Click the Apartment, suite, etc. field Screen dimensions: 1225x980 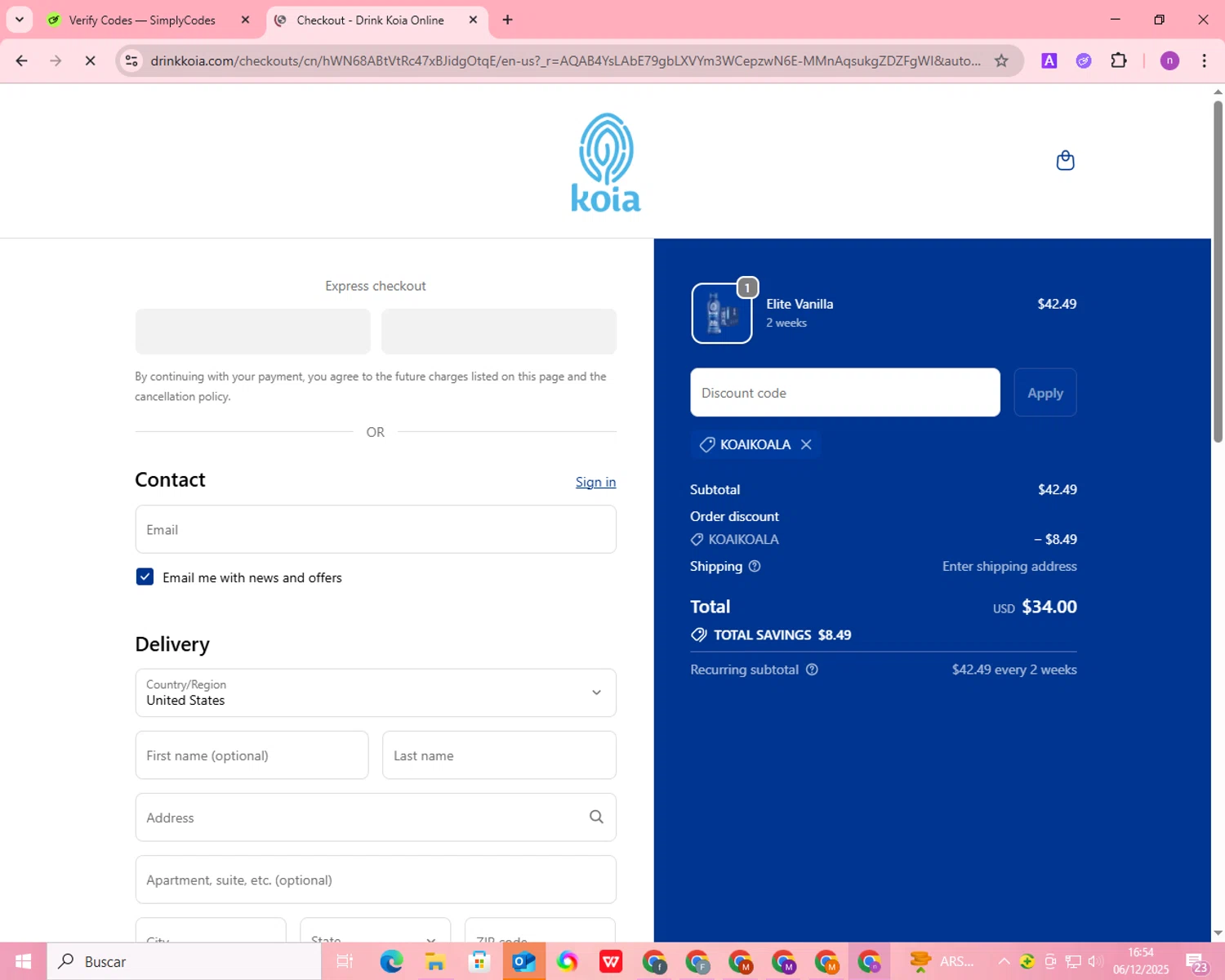(x=376, y=880)
